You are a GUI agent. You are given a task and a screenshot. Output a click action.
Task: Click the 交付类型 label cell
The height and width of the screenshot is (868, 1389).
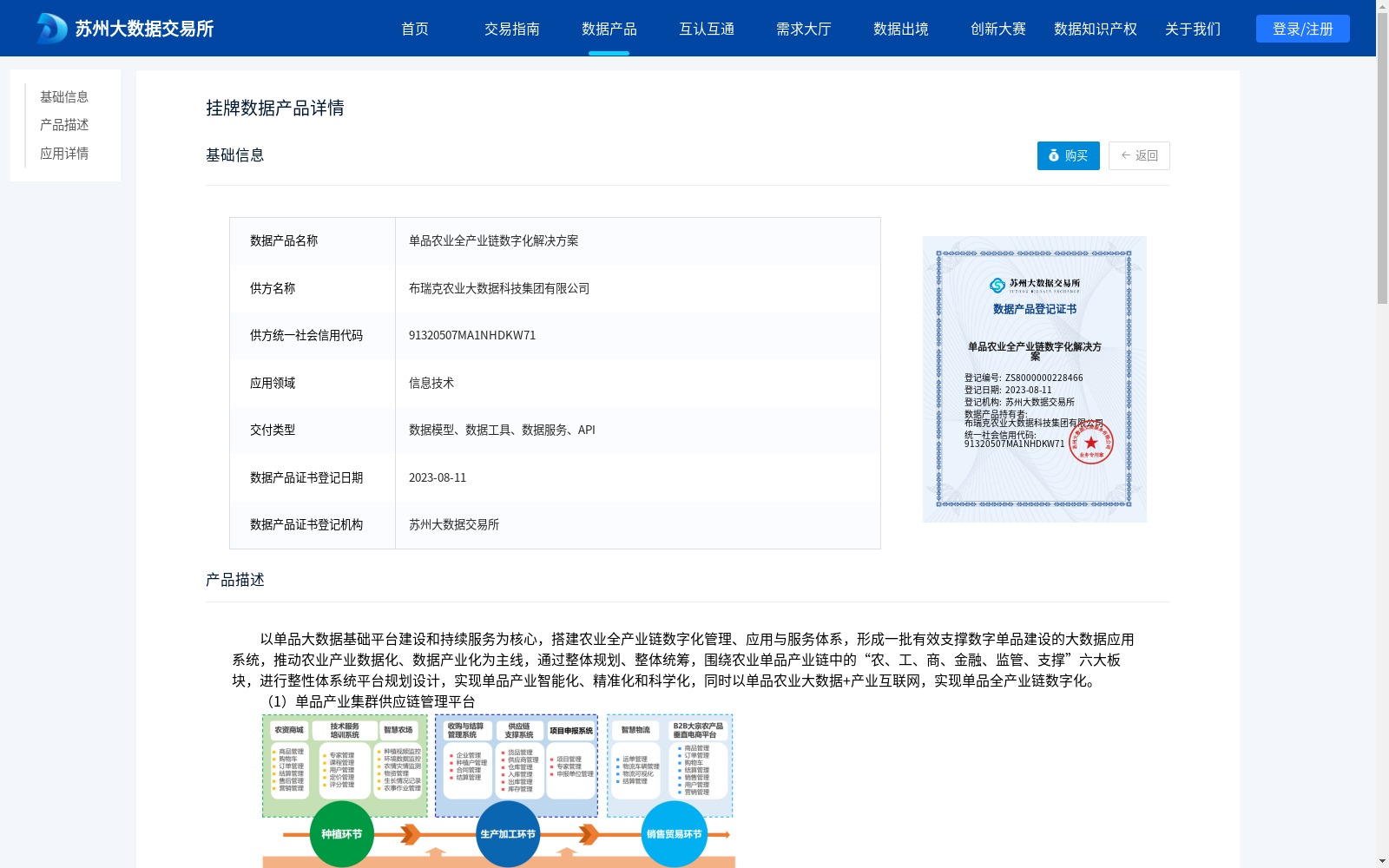click(313, 431)
